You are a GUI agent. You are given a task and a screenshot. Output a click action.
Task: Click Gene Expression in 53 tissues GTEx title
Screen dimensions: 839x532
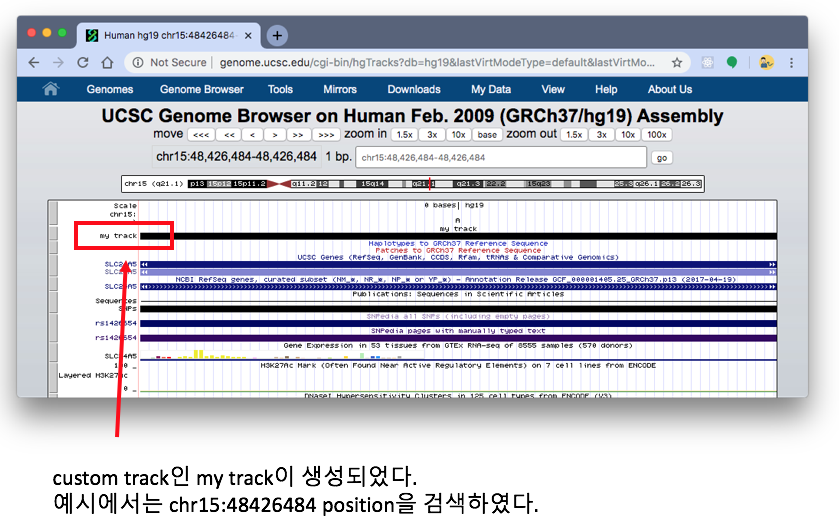tap(458, 346)
